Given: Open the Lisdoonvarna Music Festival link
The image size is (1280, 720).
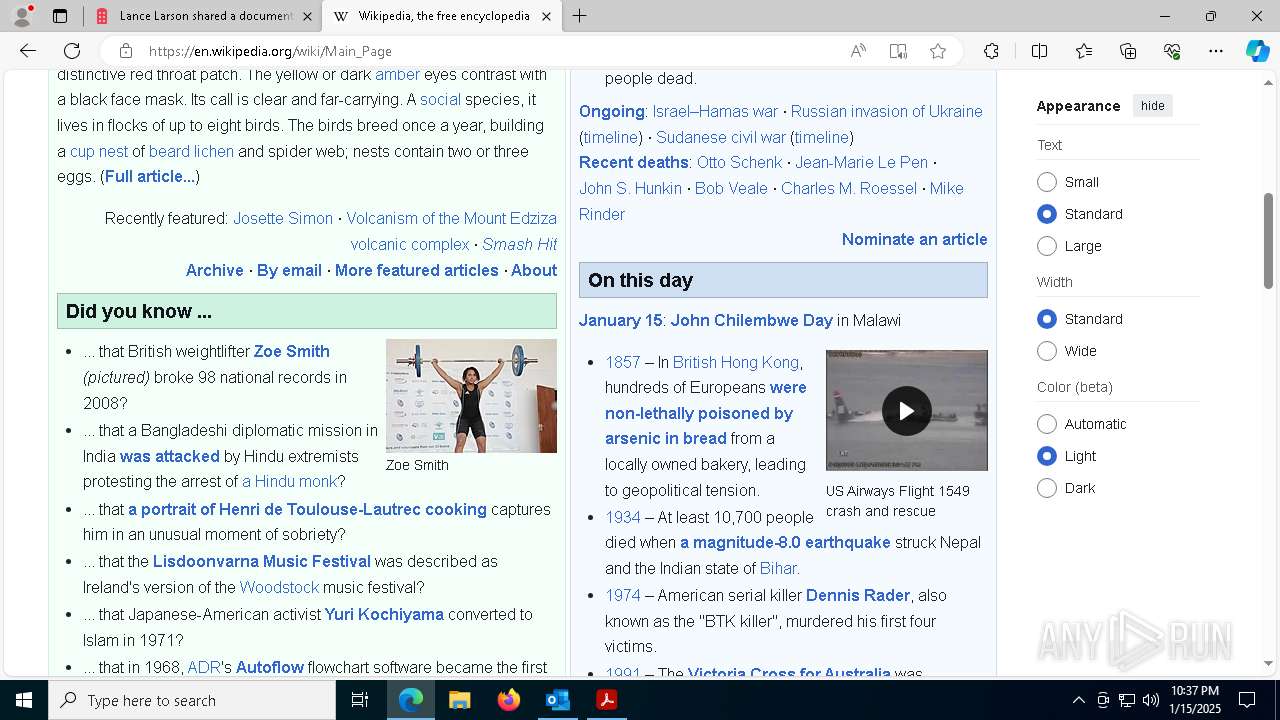Looking at the screenshot, I should coord(262,561).
